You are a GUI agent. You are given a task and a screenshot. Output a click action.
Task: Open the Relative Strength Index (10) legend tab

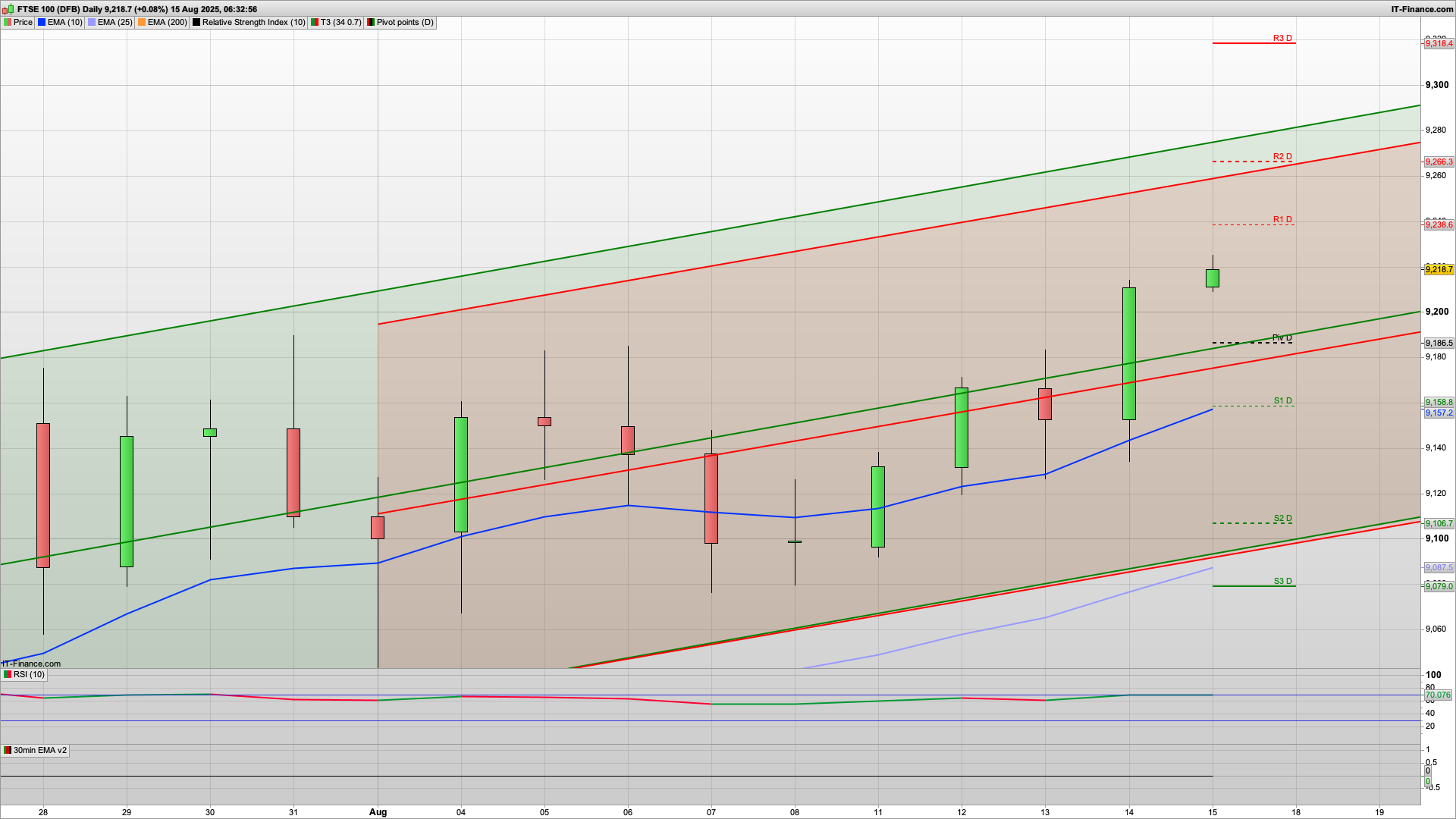253,23
